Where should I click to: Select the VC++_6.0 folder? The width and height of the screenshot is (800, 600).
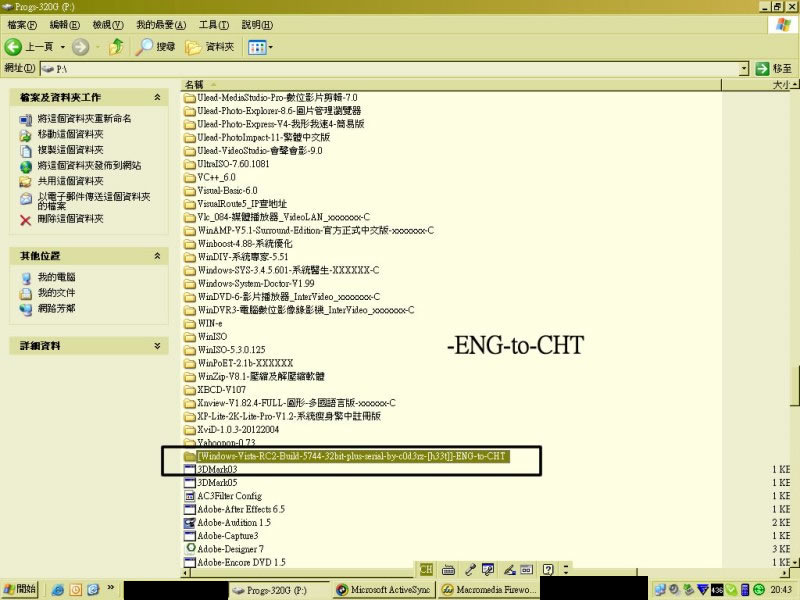[216, 177]
